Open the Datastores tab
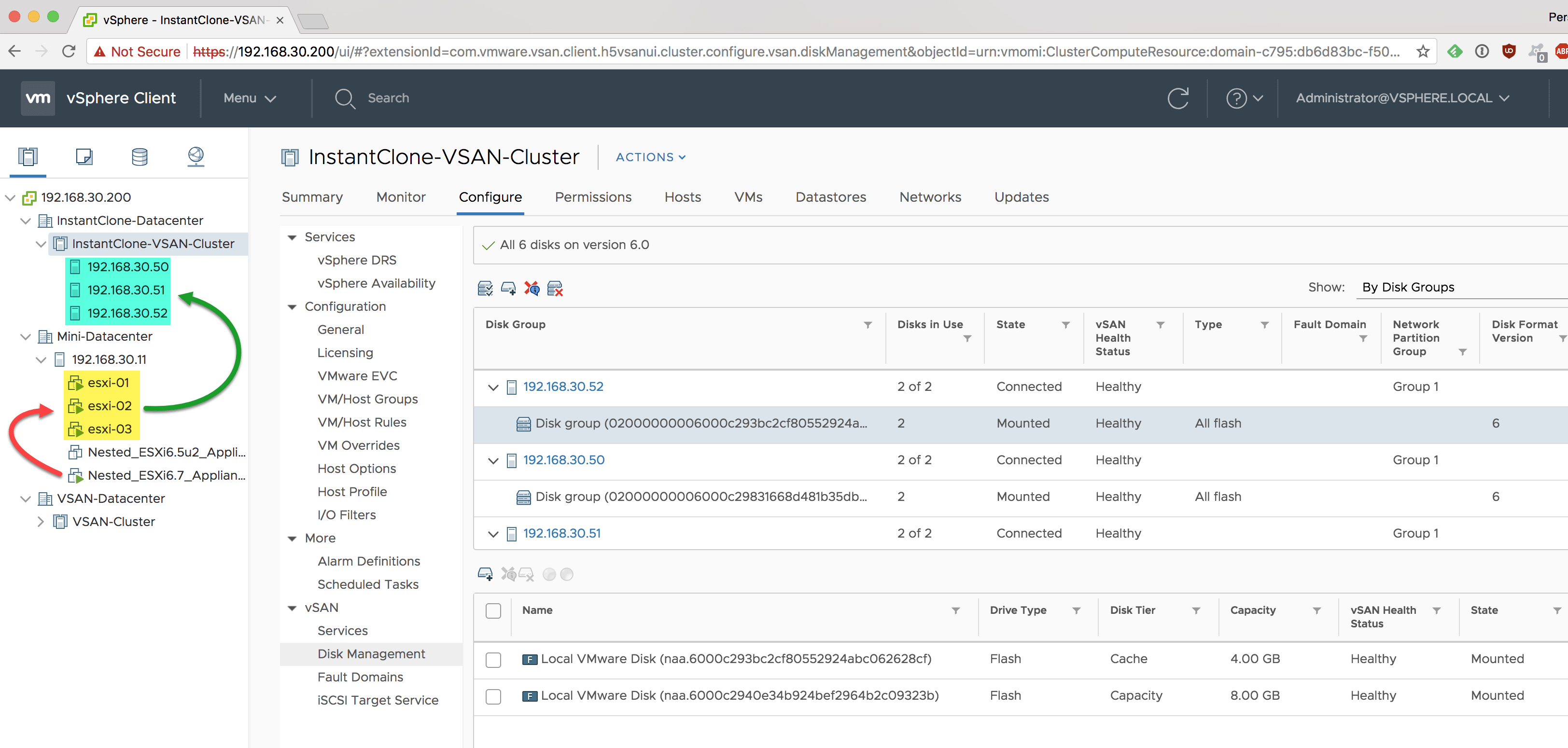 click(830, 197)
